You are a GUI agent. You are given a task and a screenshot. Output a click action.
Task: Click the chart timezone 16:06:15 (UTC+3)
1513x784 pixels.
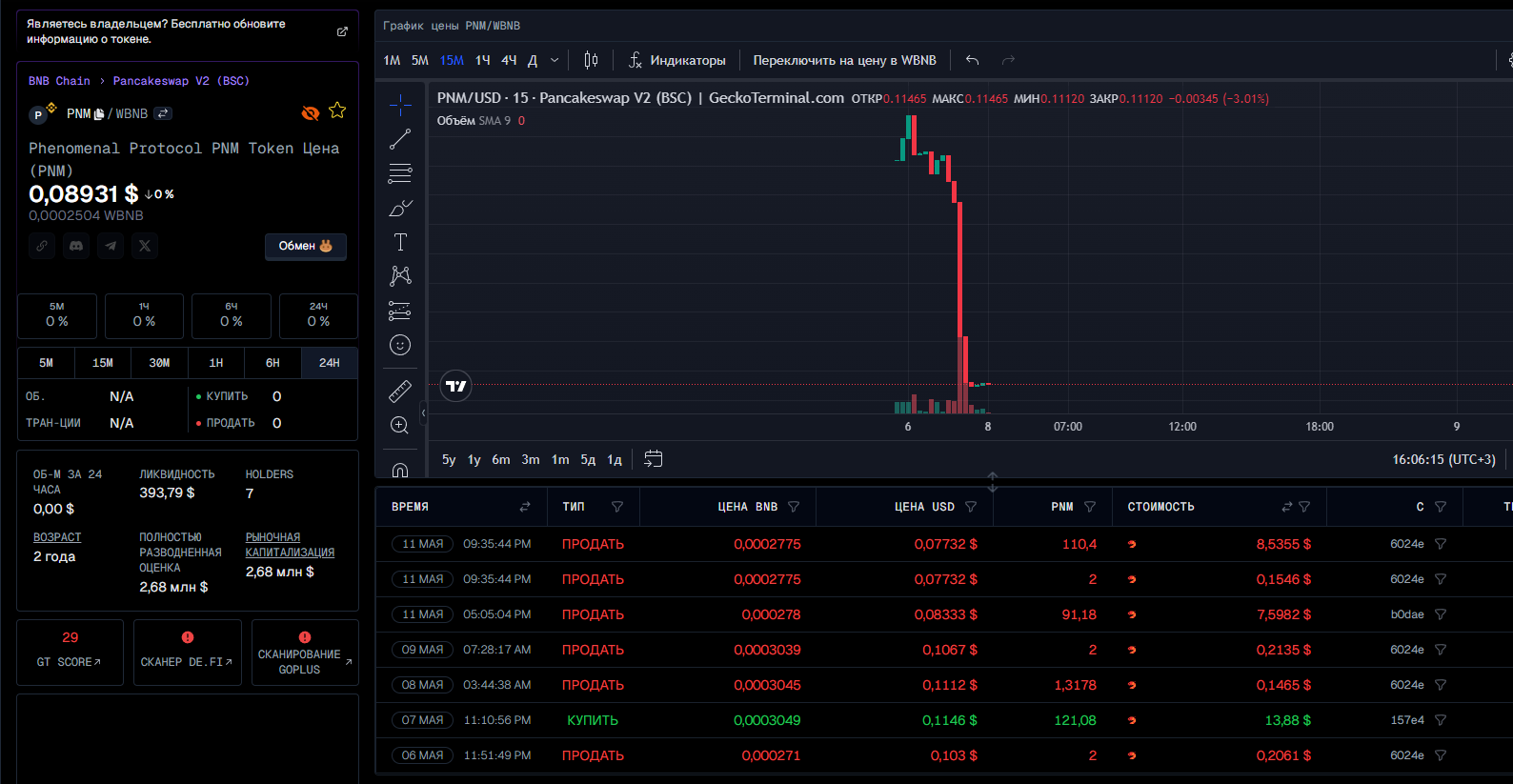pos(1443,459)
